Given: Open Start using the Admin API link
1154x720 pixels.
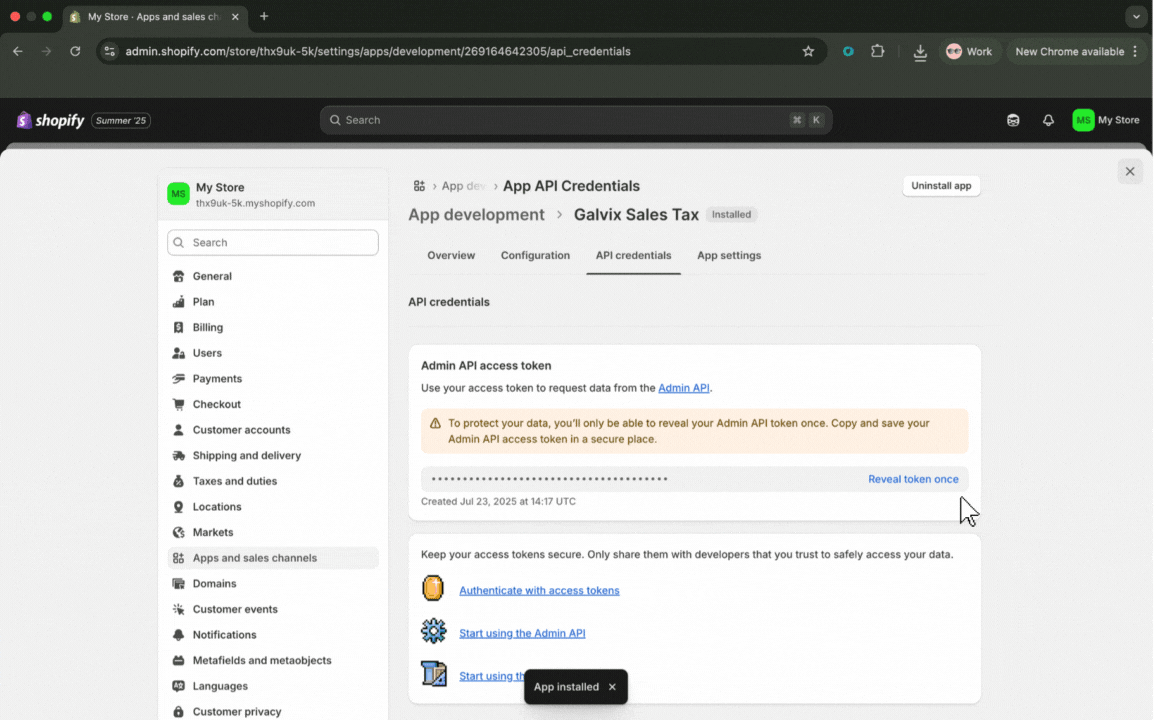Looking at the screenshot, I should tap(522, 633).
